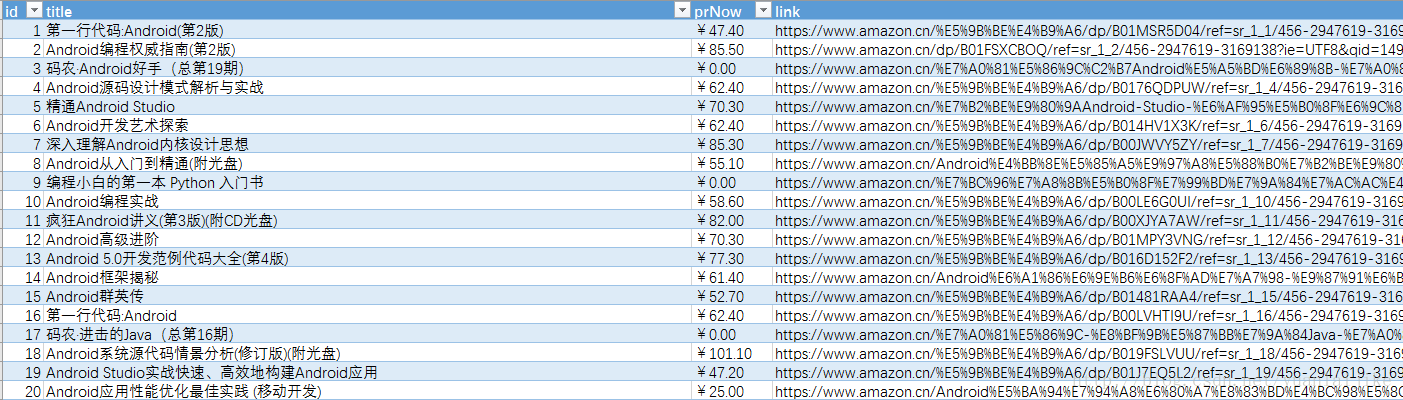This screenshot has height=400, width=1403.
Task: Open the Amazon link containing B00XJYA7AW
Action: coord(1088,220)
